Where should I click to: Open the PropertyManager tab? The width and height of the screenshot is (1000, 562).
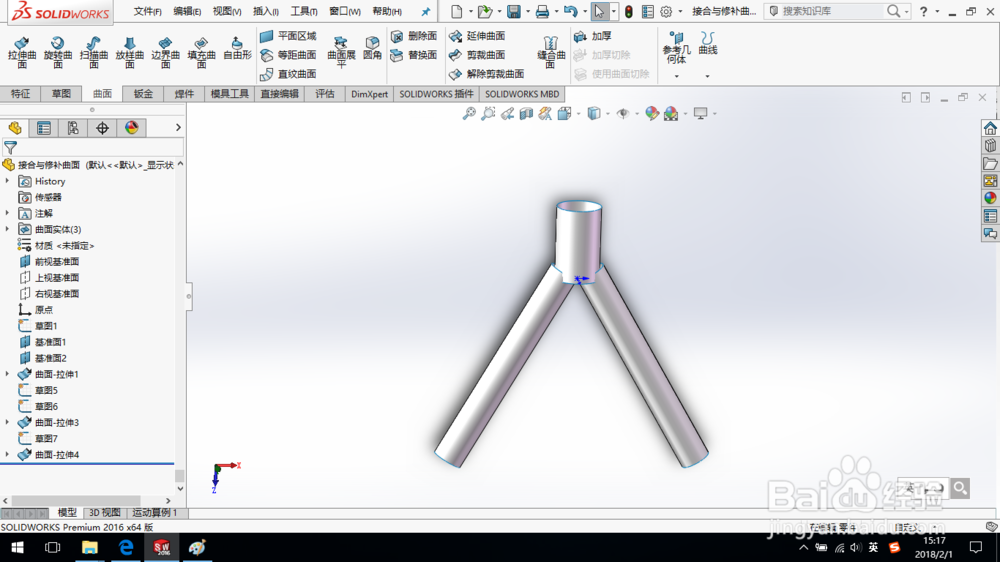point(44,128)
